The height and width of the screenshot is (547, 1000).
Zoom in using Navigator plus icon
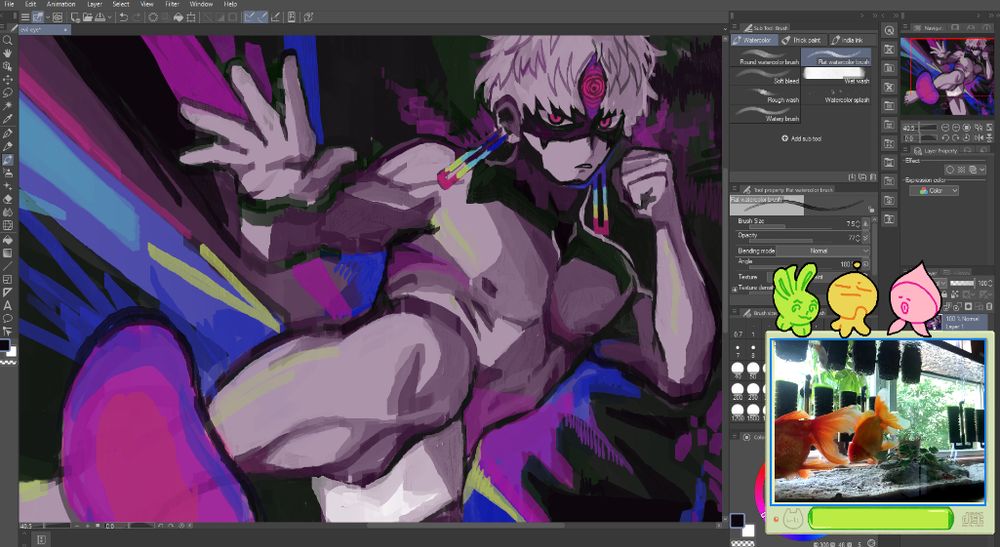[955, 128]
